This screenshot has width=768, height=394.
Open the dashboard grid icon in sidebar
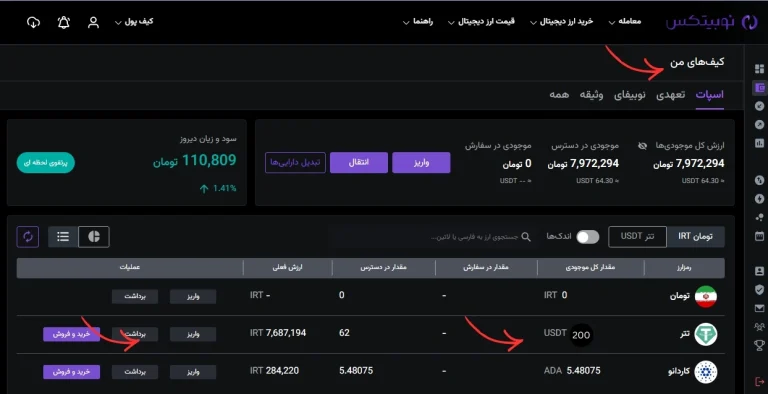(x=759, y=69)
